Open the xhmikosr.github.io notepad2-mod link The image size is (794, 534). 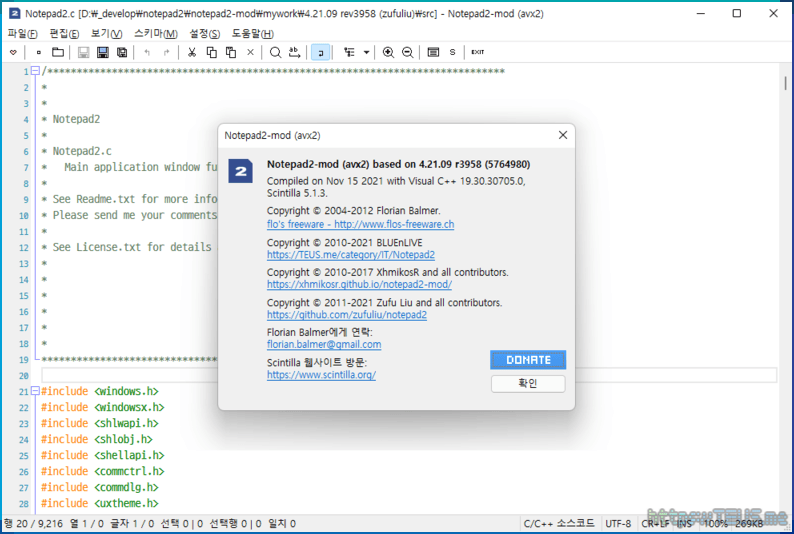tap(360, 284)
